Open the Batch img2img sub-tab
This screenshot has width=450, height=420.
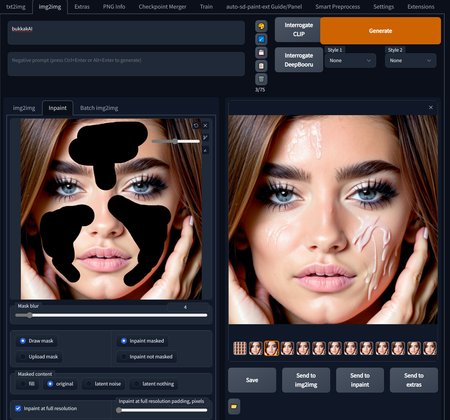(x=99, y=108)
